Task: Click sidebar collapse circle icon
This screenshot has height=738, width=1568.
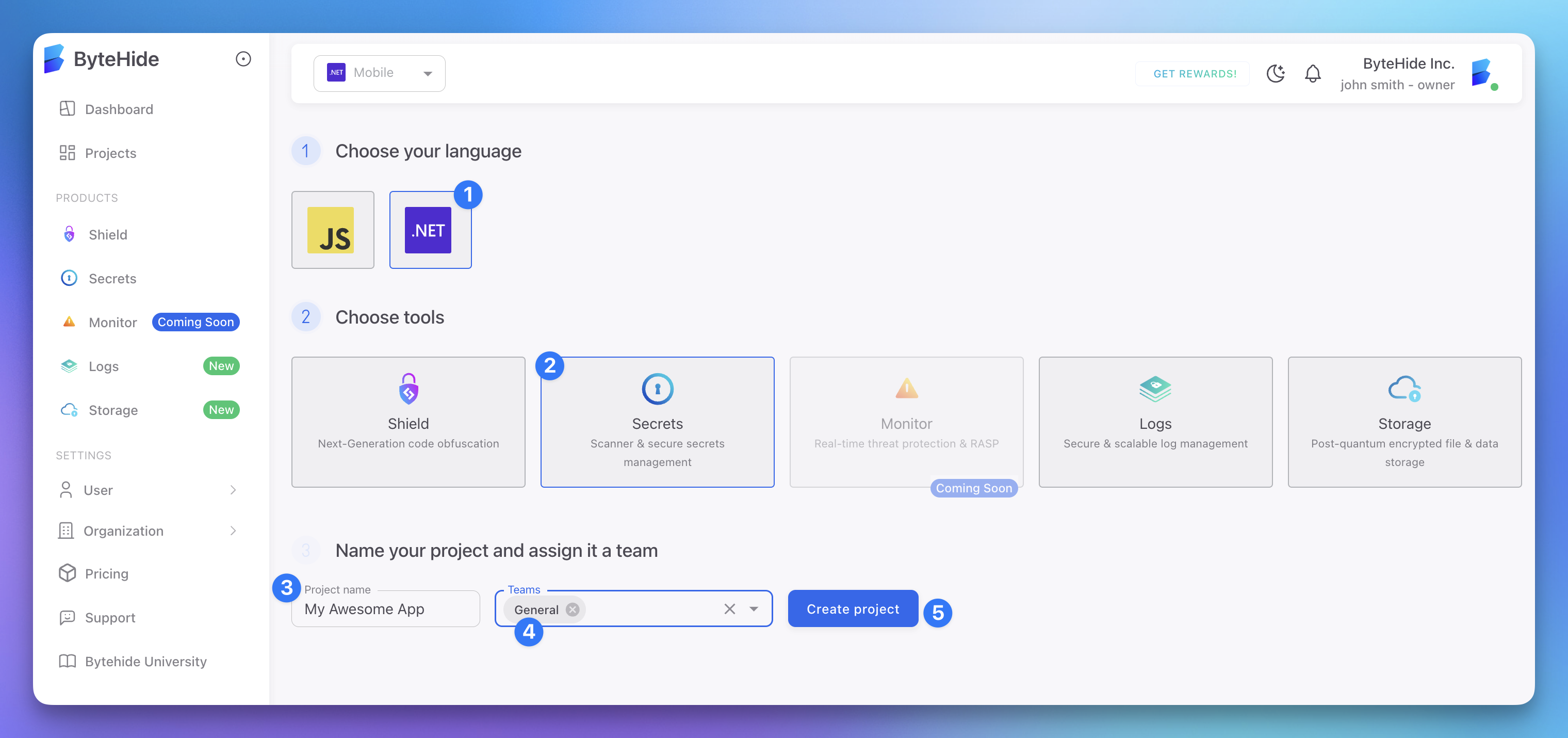Action: click(243, 59)
